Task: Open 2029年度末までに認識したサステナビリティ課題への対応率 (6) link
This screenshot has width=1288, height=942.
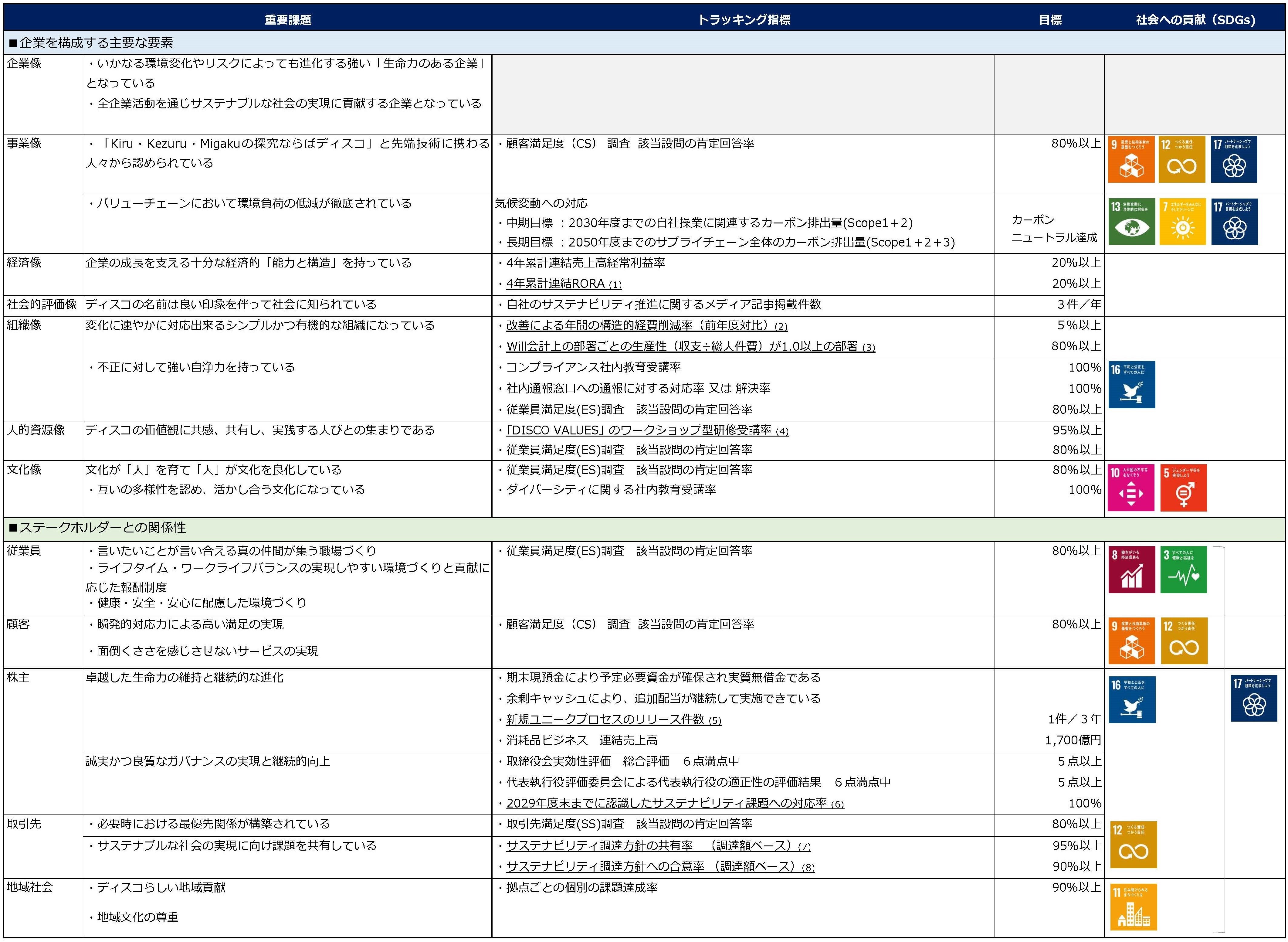Action: [675, 804]
